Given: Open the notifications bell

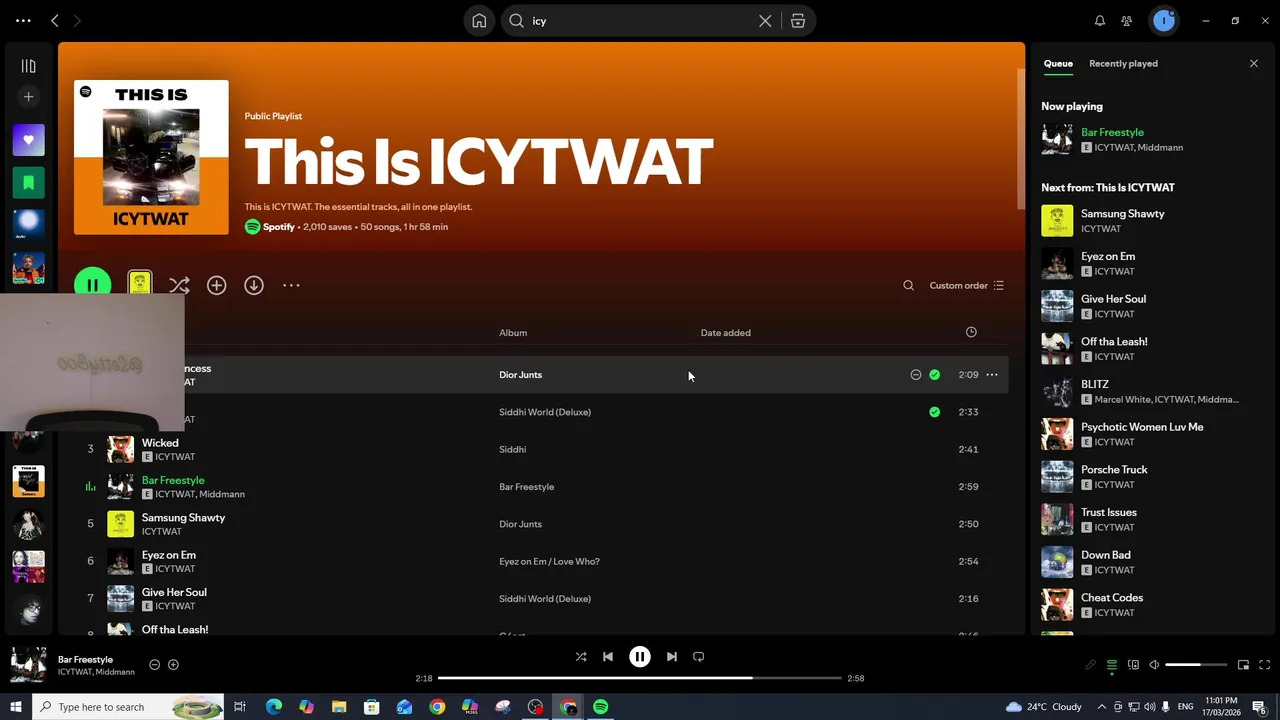Looking at the screenshot, I should click(x=1100, y=21).
